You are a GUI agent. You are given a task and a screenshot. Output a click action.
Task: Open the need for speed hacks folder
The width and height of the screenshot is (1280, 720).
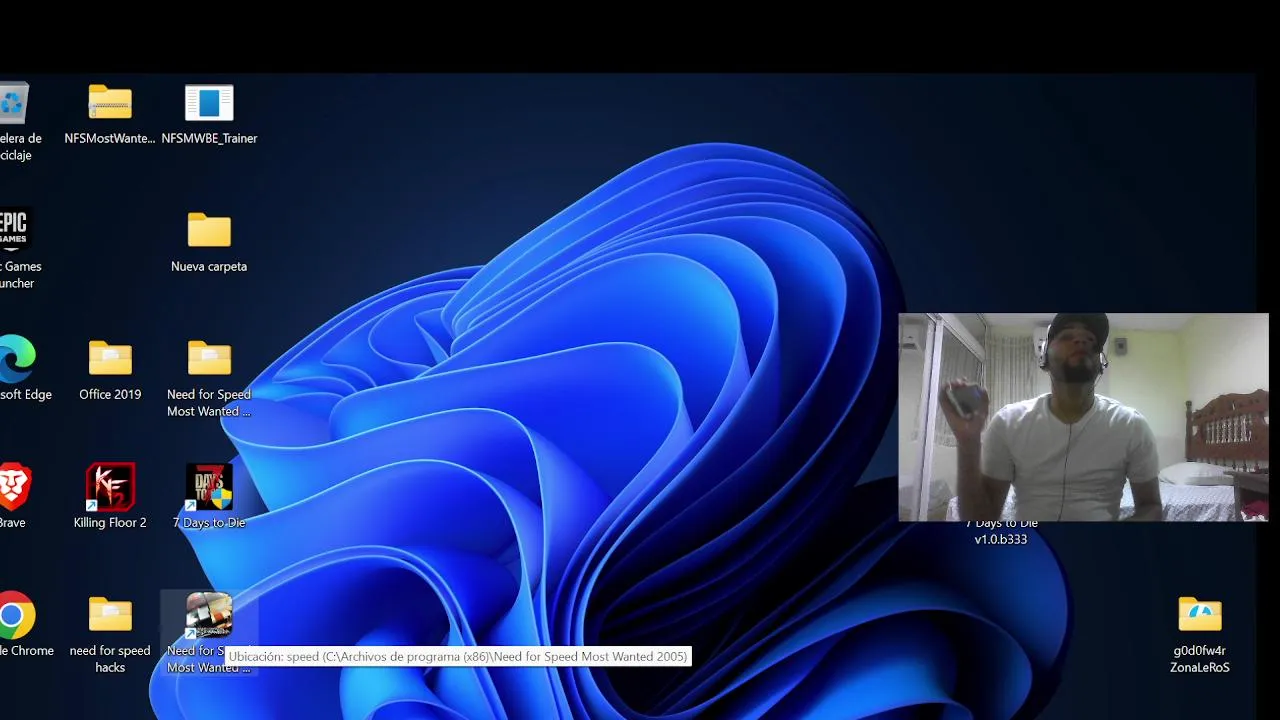pyautogui.click(x=110, y=614)
